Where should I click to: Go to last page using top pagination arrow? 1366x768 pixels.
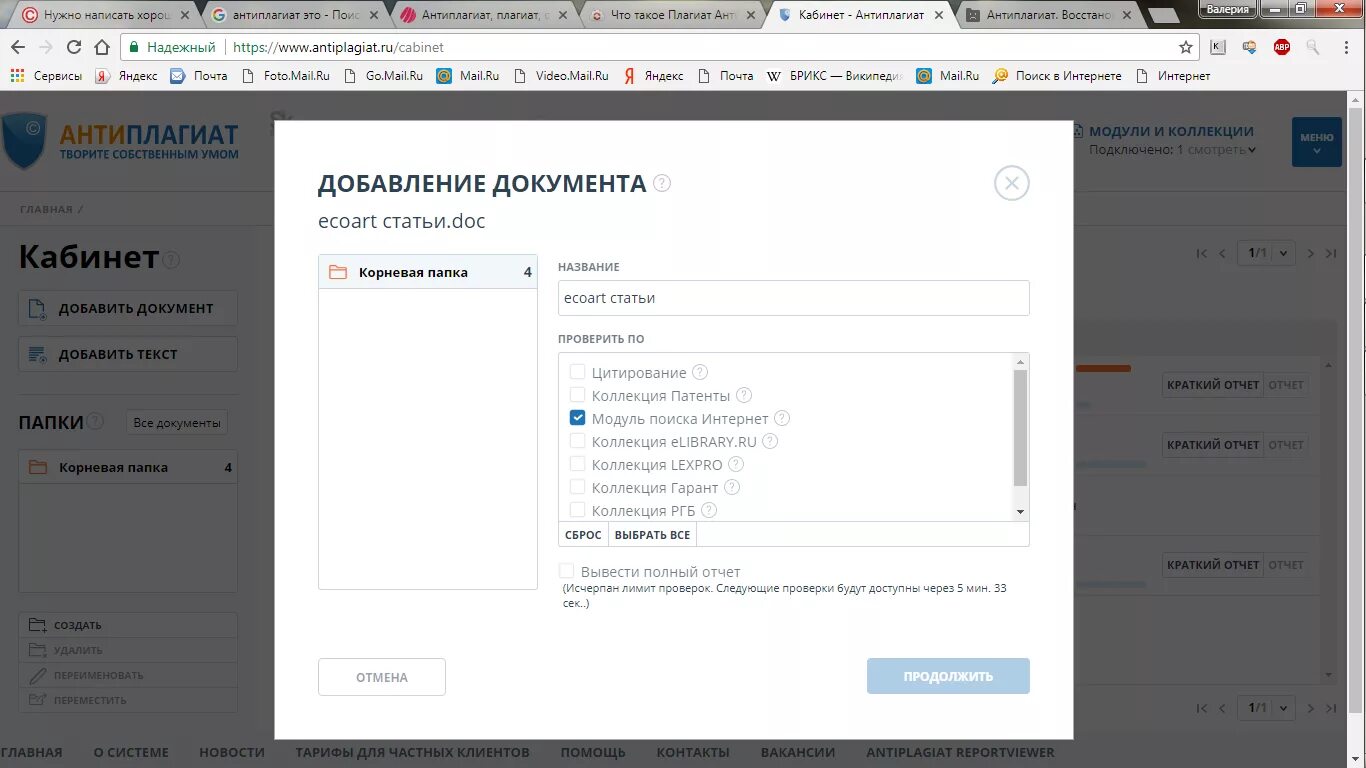[1331, 254]
